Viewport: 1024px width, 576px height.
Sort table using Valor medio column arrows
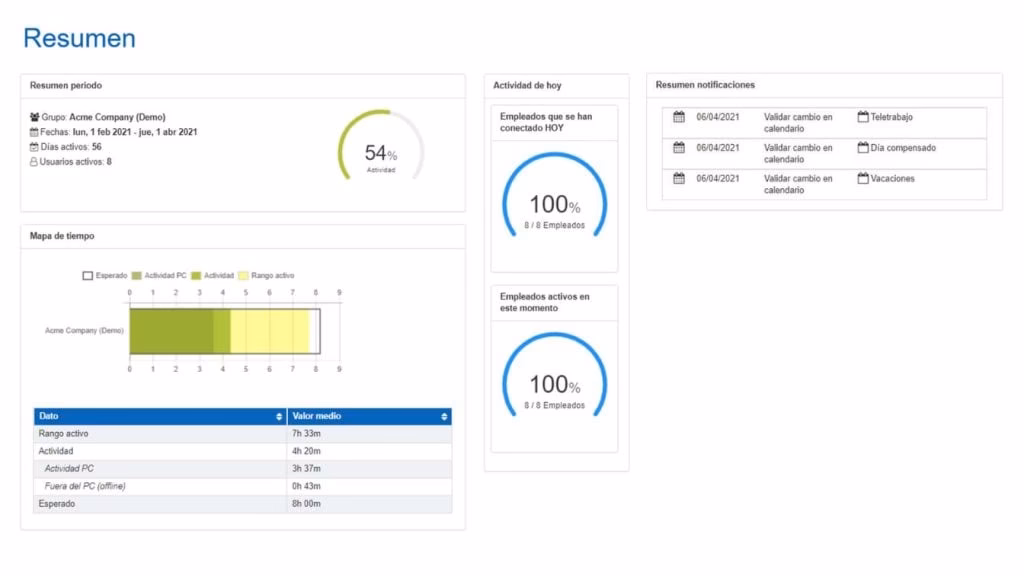click(444, 416)
